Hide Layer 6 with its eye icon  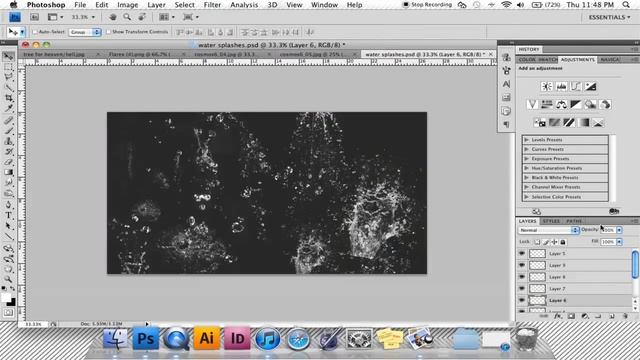pyautogui.click(x=522, y=300)
